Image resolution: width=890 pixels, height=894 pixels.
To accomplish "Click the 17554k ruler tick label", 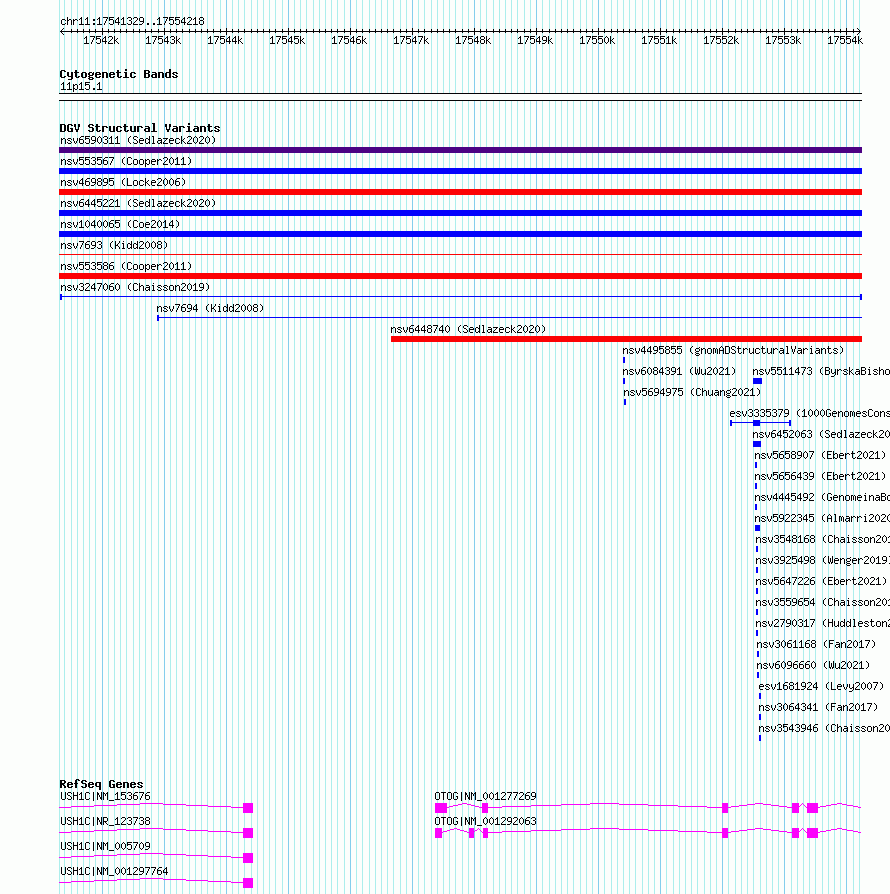I will (845, 40).
